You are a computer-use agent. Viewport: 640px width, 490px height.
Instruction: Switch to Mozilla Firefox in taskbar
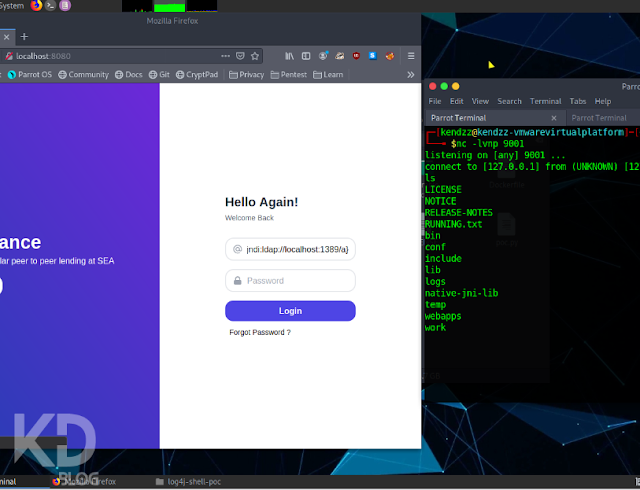pyautogui.click(x=84, y=482)
